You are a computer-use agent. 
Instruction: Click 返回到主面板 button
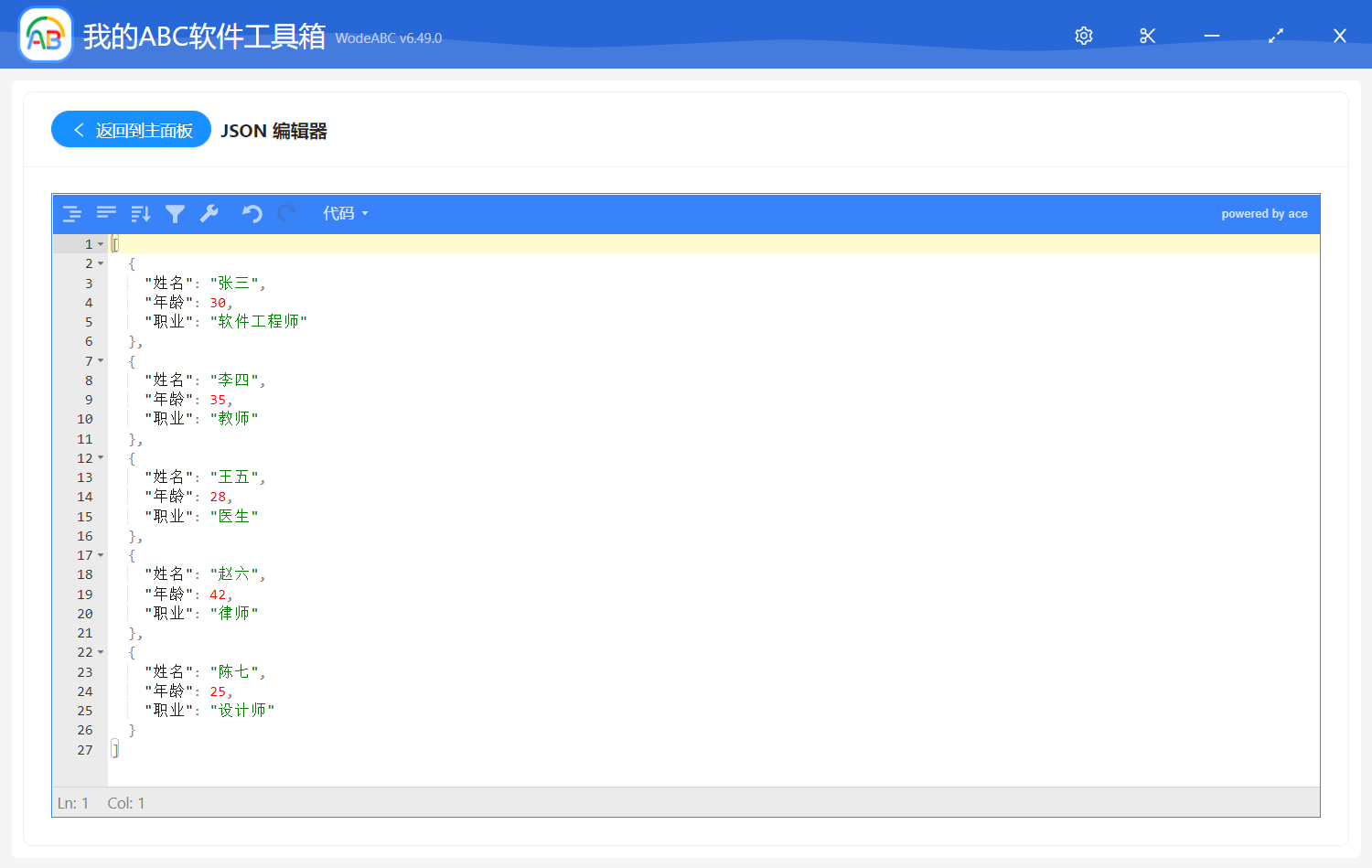click(x=131, y=130)
